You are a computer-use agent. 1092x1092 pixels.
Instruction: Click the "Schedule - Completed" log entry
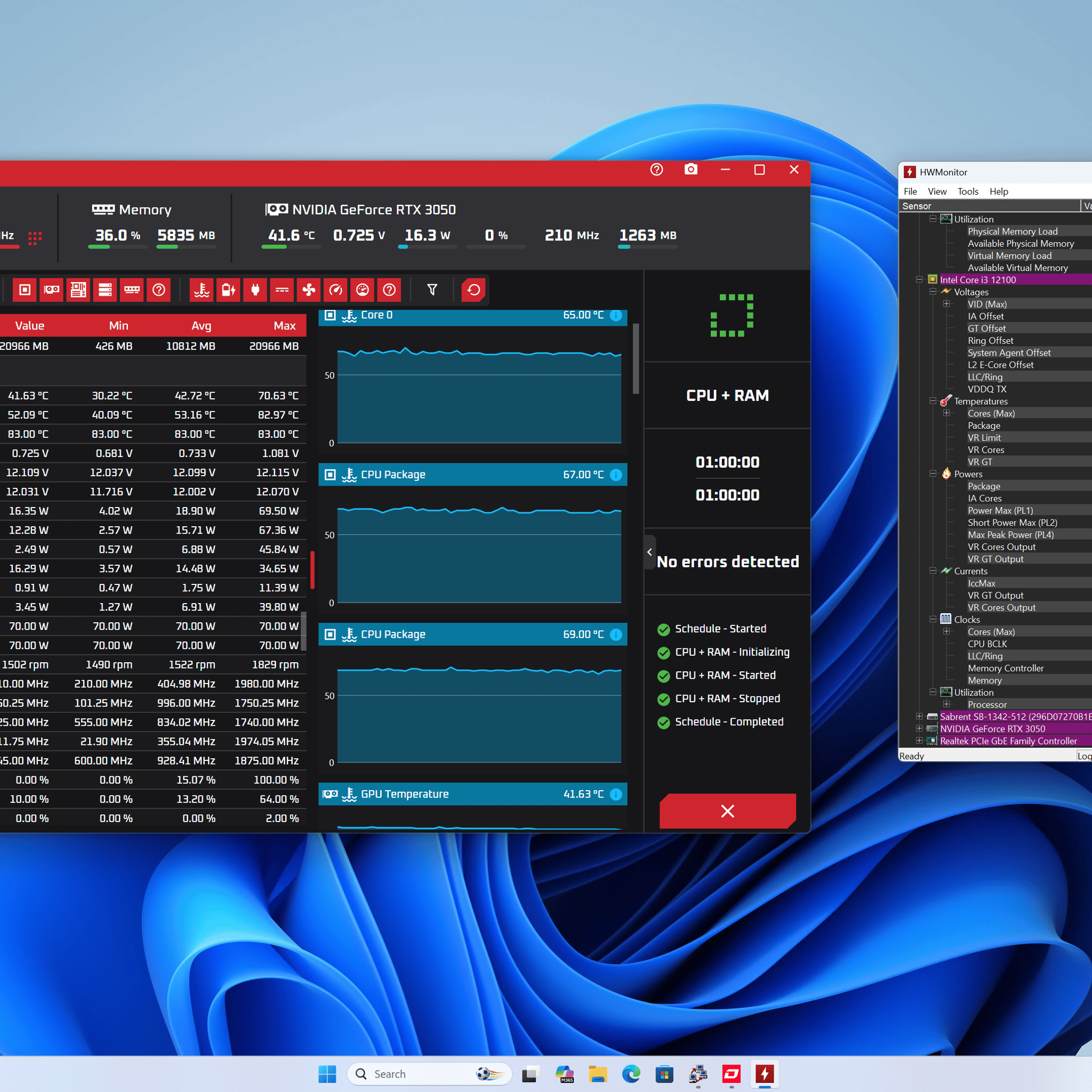729,722
